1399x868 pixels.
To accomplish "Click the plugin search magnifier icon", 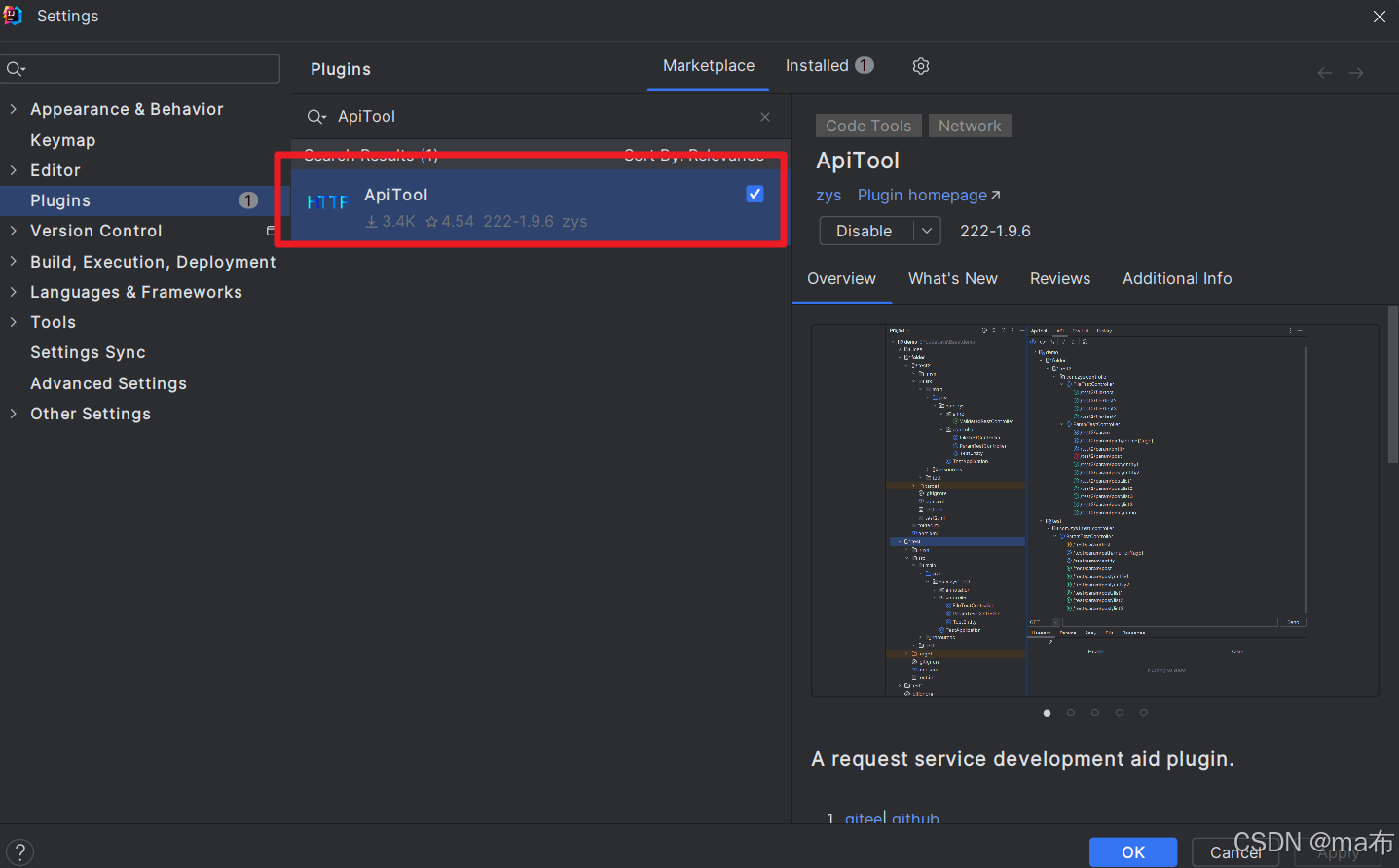I will [316, 117].
